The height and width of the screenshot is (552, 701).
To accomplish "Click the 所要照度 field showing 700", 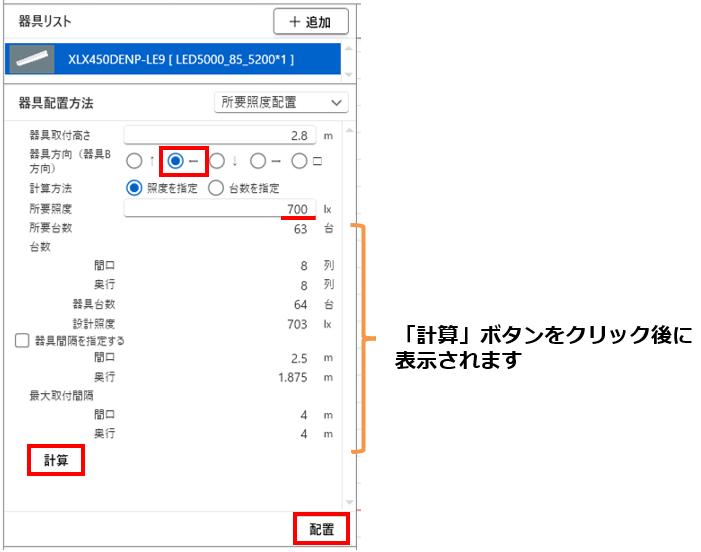I will tap(219, 208).
